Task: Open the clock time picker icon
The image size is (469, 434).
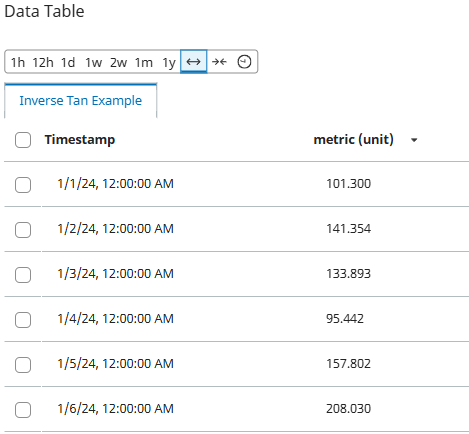Action: [x=244, y=62]
